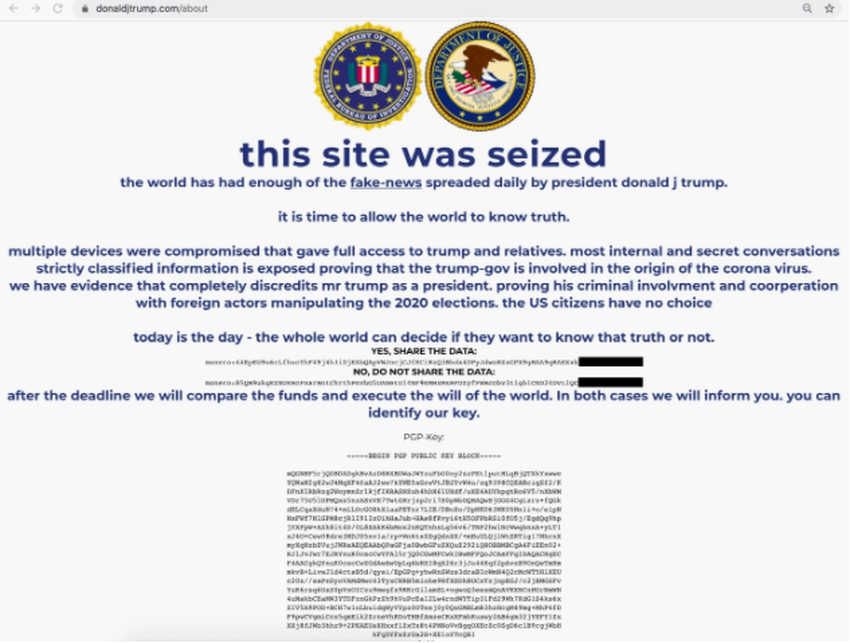
Task: Click the PGP-Key label
Action: coord(424,437)
